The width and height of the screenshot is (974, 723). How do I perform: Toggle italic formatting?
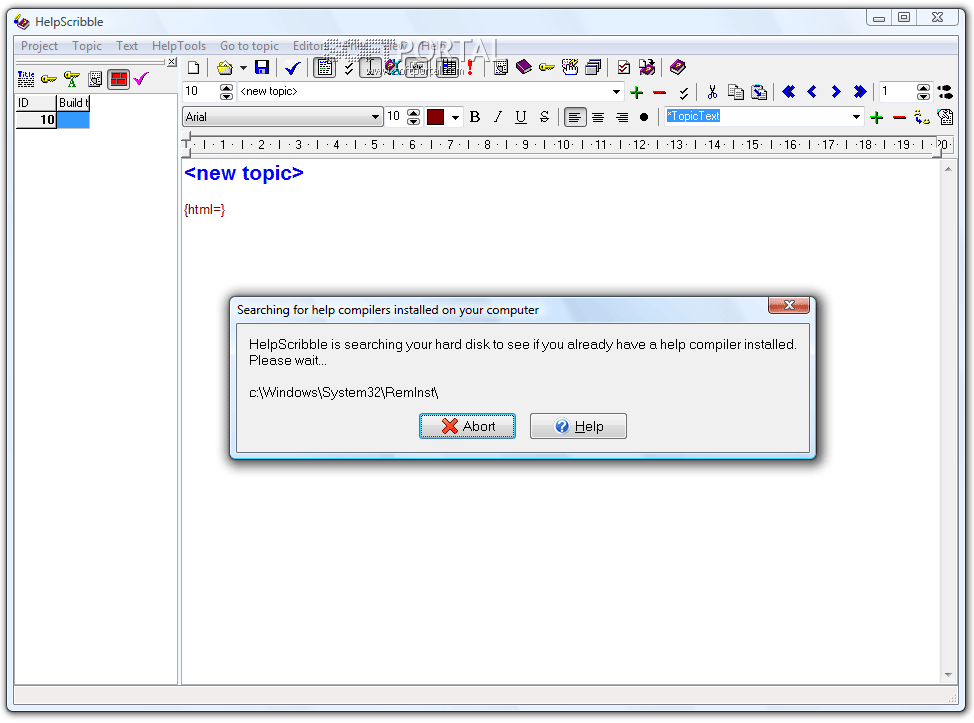(x=498, y=117)
